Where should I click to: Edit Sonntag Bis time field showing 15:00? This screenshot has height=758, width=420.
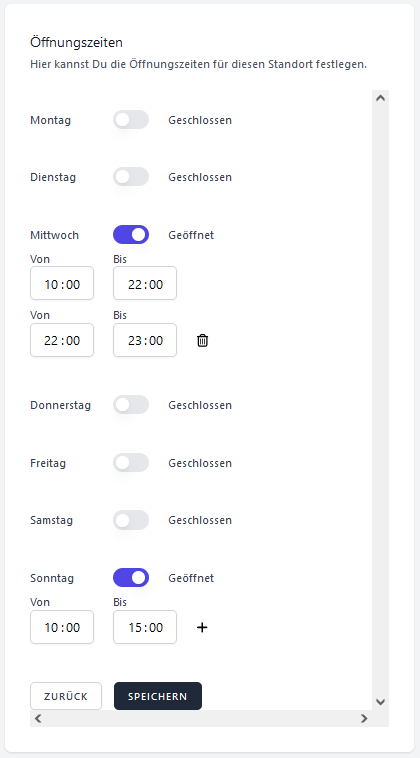(145, 627)
